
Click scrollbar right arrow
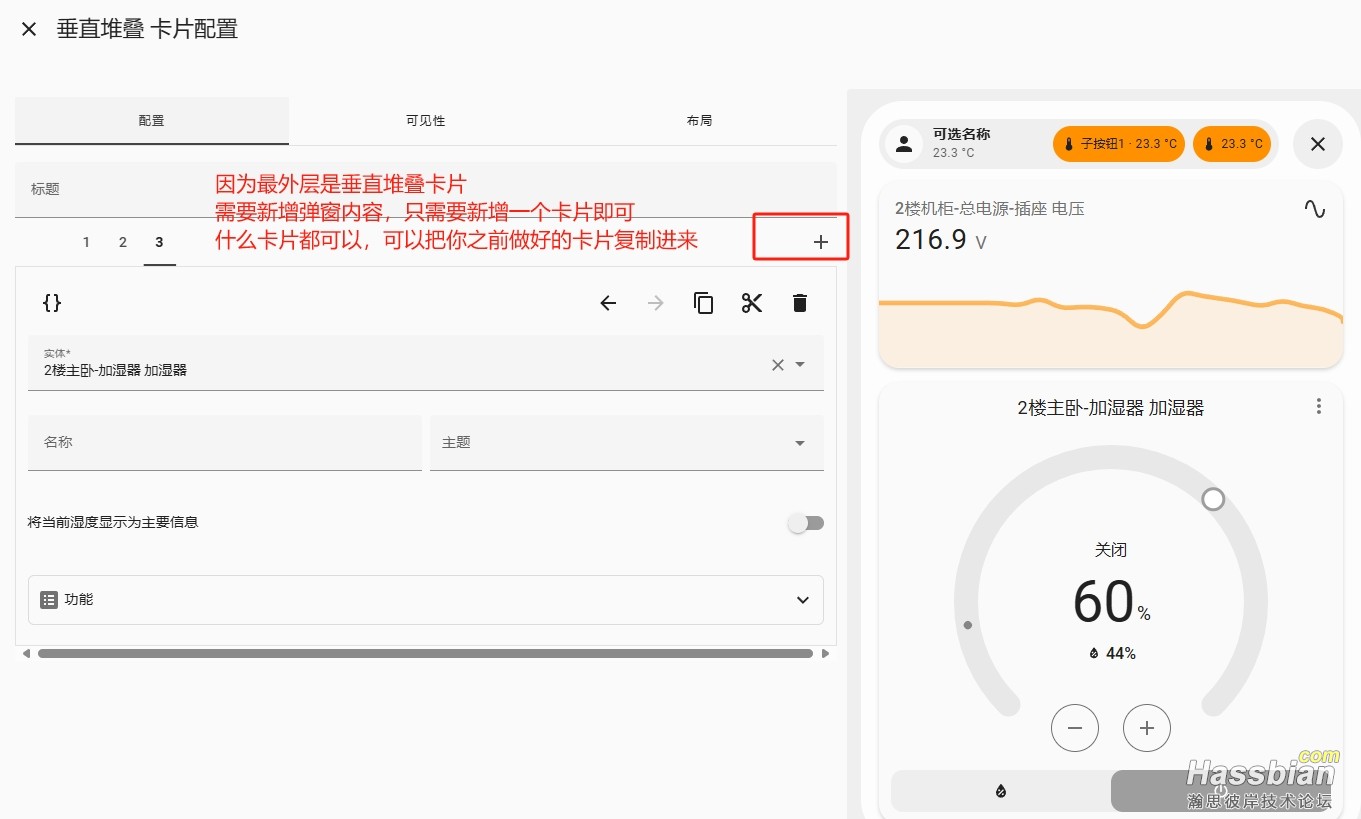click(825, 653)
